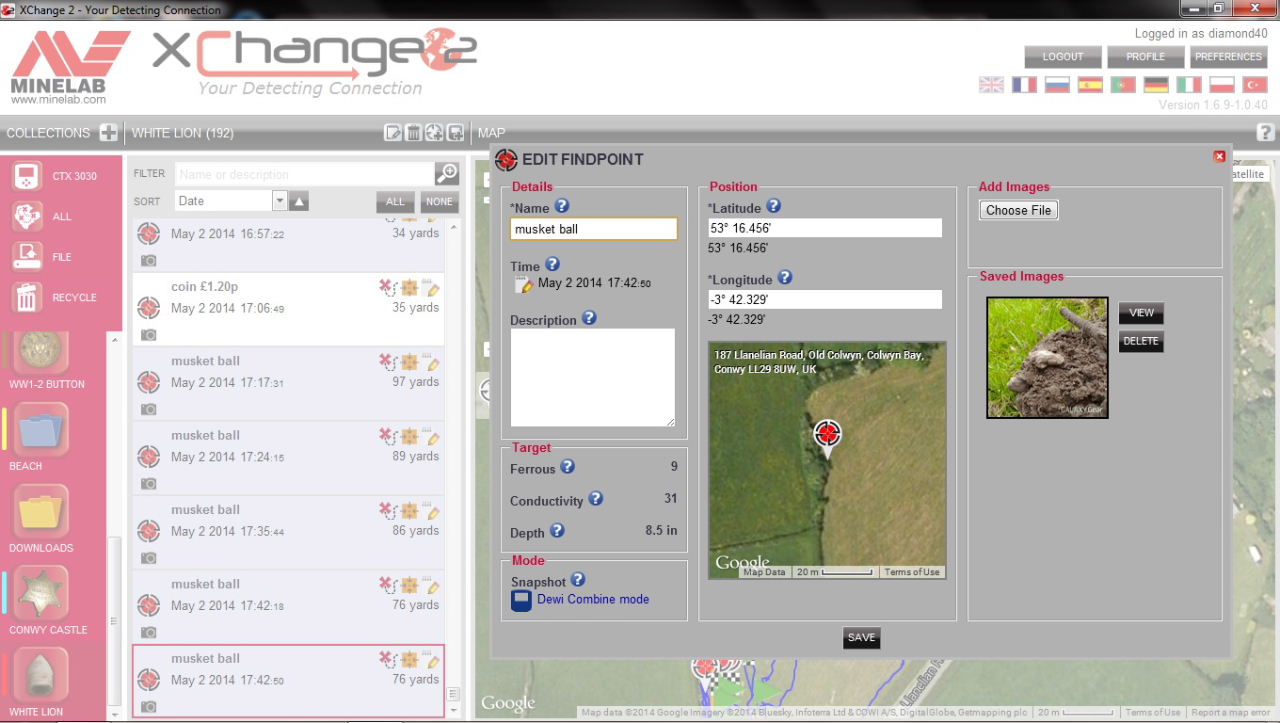Close the Edit Findpoint dialog

pyautogui.click(x=1219, y=156)
